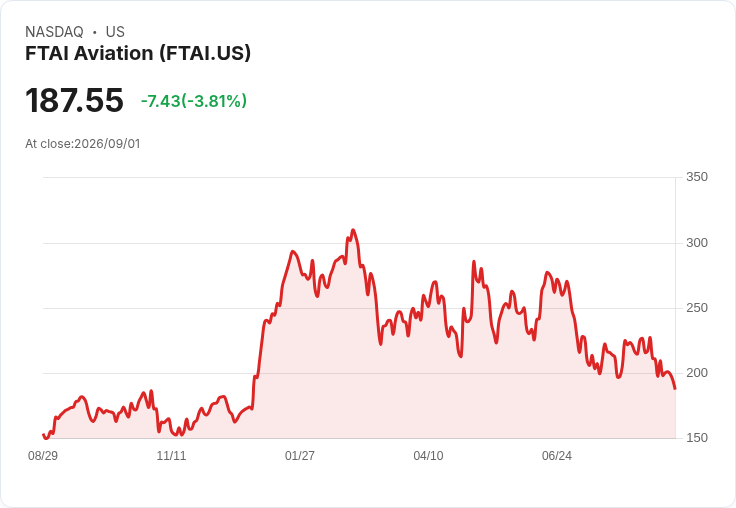The image size is (736, 508).
Task: Click the chart's highest peak above 300
Action: tap(353, 230)
